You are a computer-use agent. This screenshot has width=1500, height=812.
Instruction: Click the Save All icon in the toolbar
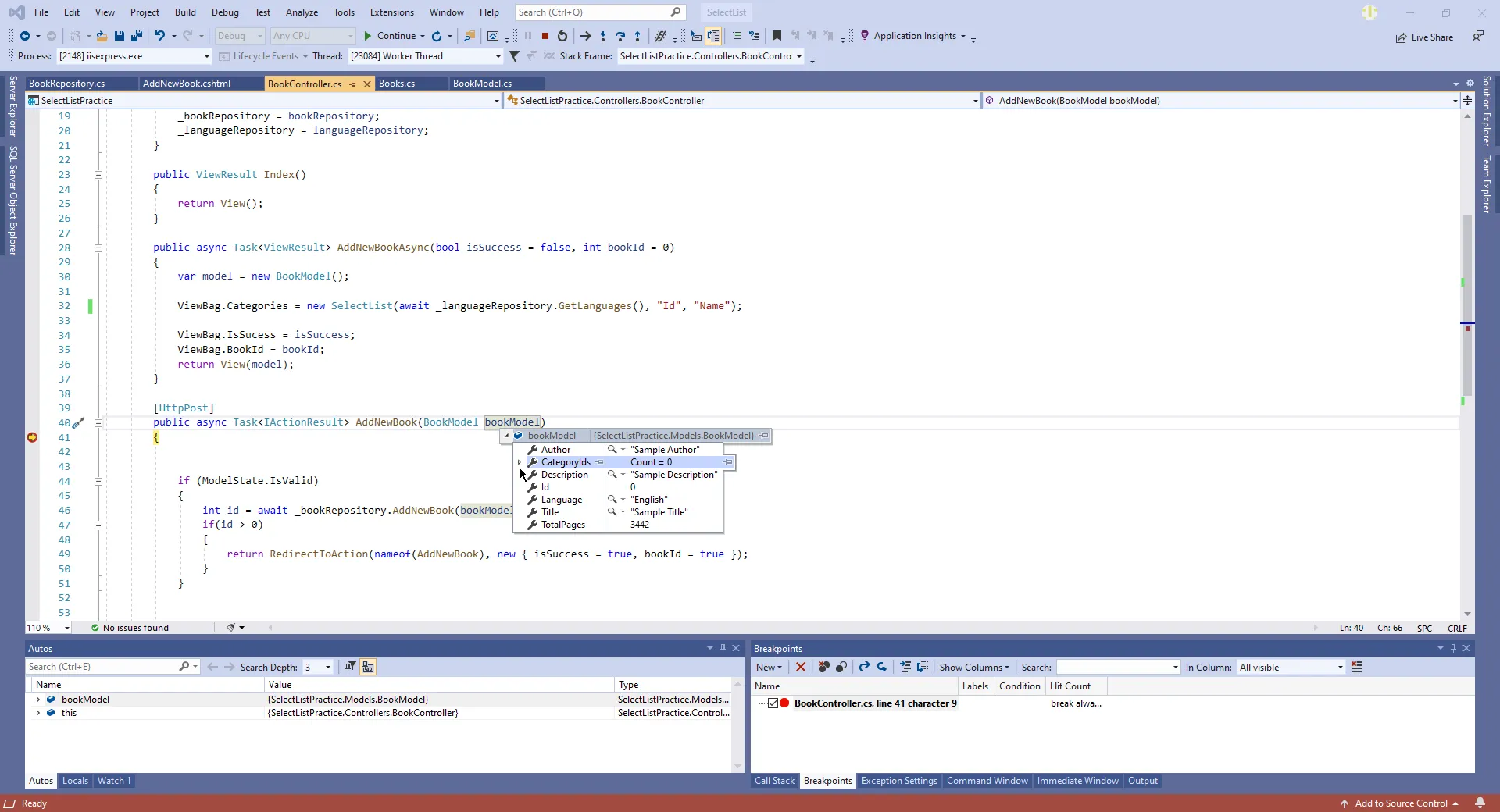point(137,36)
